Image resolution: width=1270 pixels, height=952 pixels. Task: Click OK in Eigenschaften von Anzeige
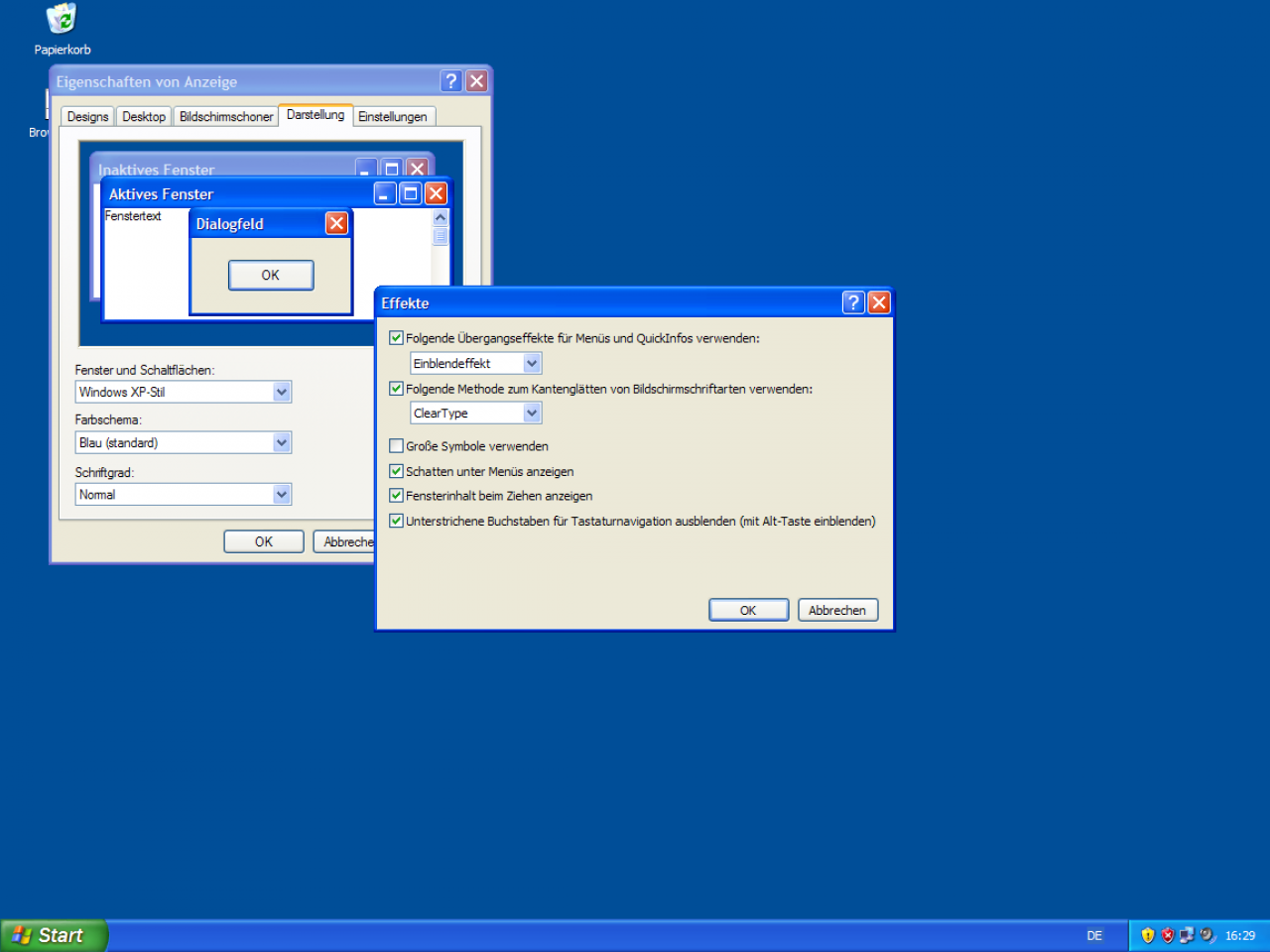coord(264,541)
